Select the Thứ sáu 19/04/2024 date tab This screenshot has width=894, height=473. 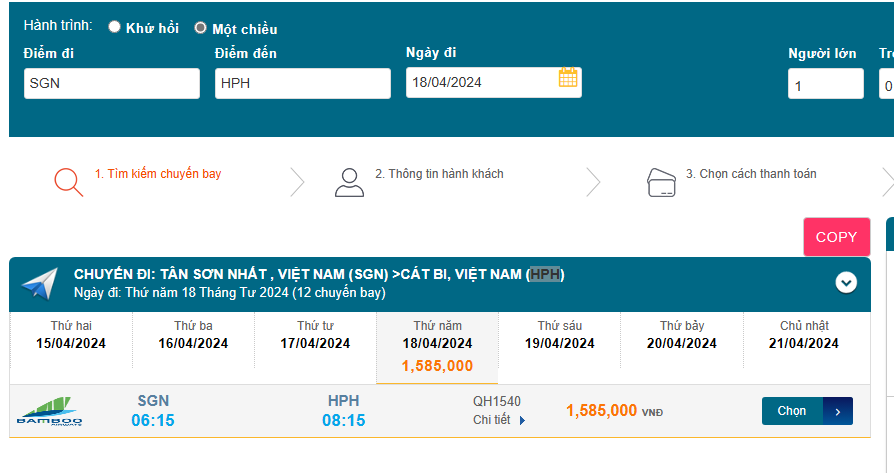tap(560, 335)
